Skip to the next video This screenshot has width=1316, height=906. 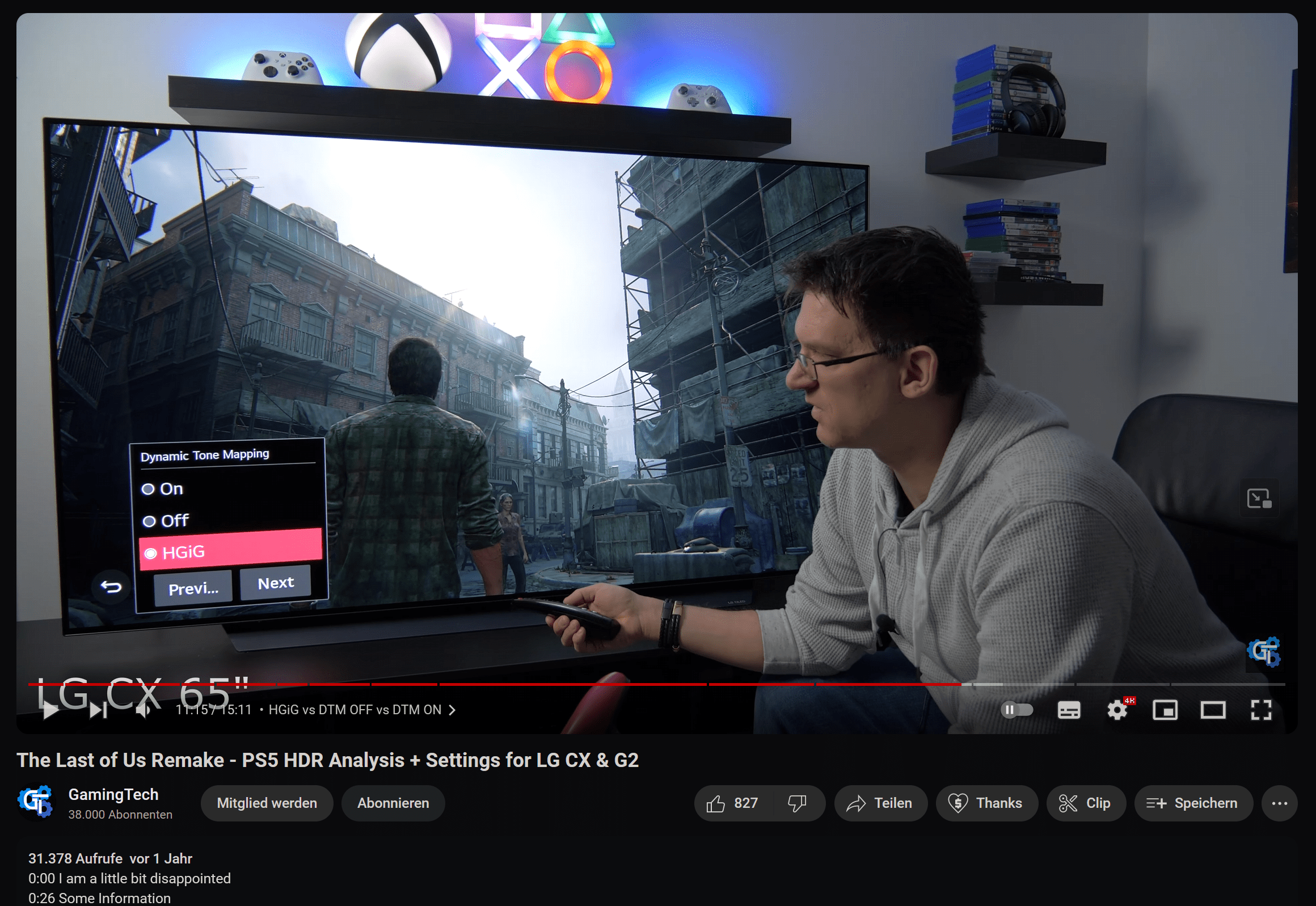pos(98,710)
